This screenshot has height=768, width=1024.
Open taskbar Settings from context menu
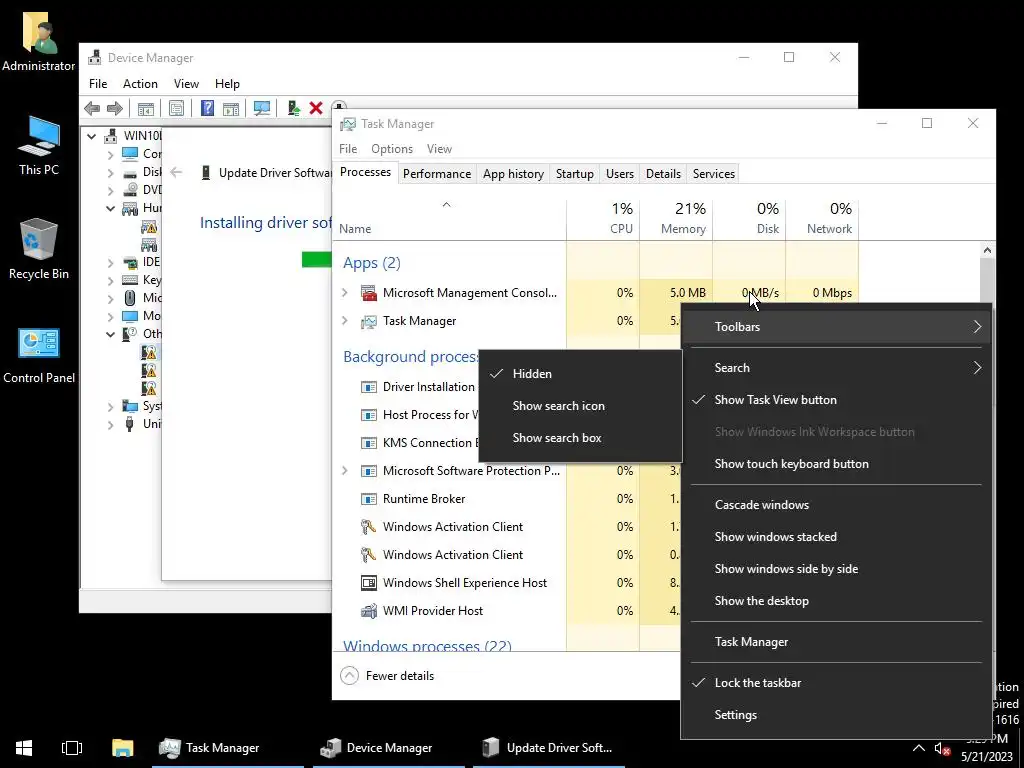tap(836, 714)
